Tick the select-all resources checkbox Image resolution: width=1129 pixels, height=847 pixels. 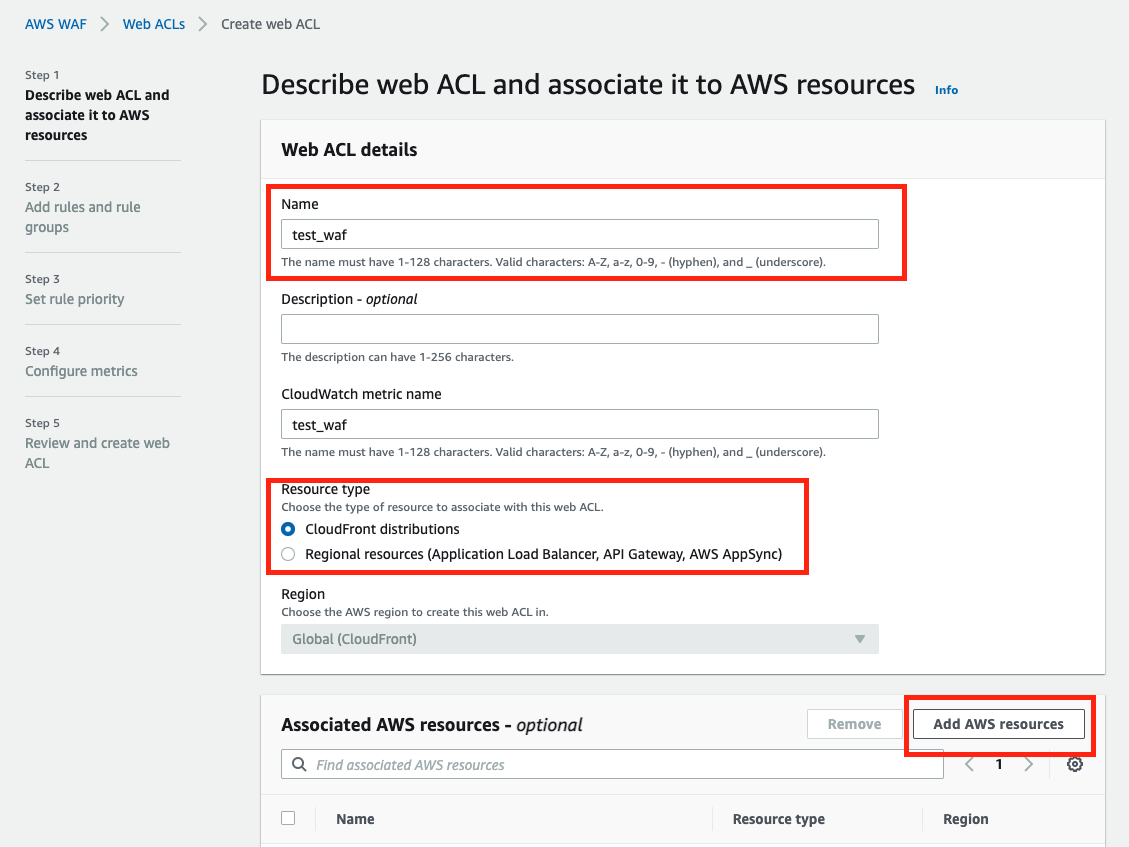pyautogui.click(x=289, y=818)
